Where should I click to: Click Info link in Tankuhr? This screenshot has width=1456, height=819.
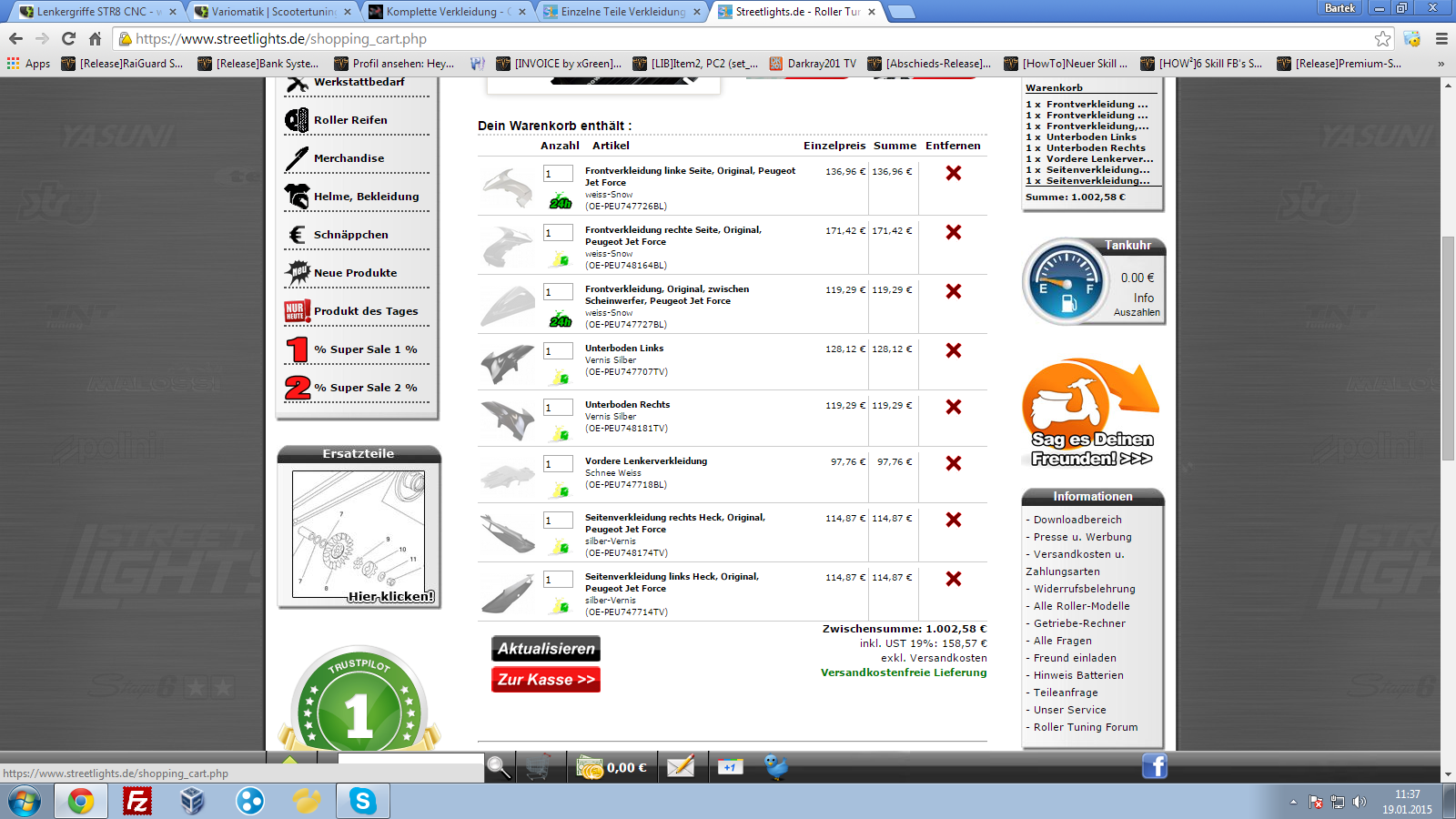(1144, 298)
